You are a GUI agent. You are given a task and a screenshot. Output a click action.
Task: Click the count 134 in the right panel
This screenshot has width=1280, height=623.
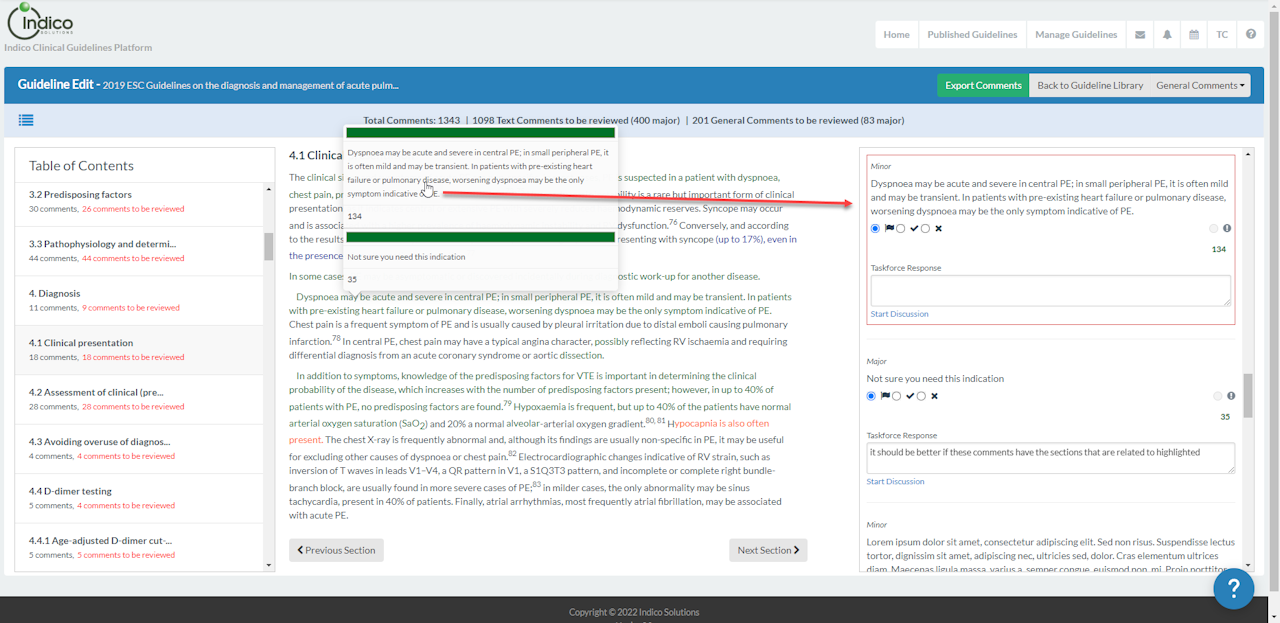tap(1219, 249)
